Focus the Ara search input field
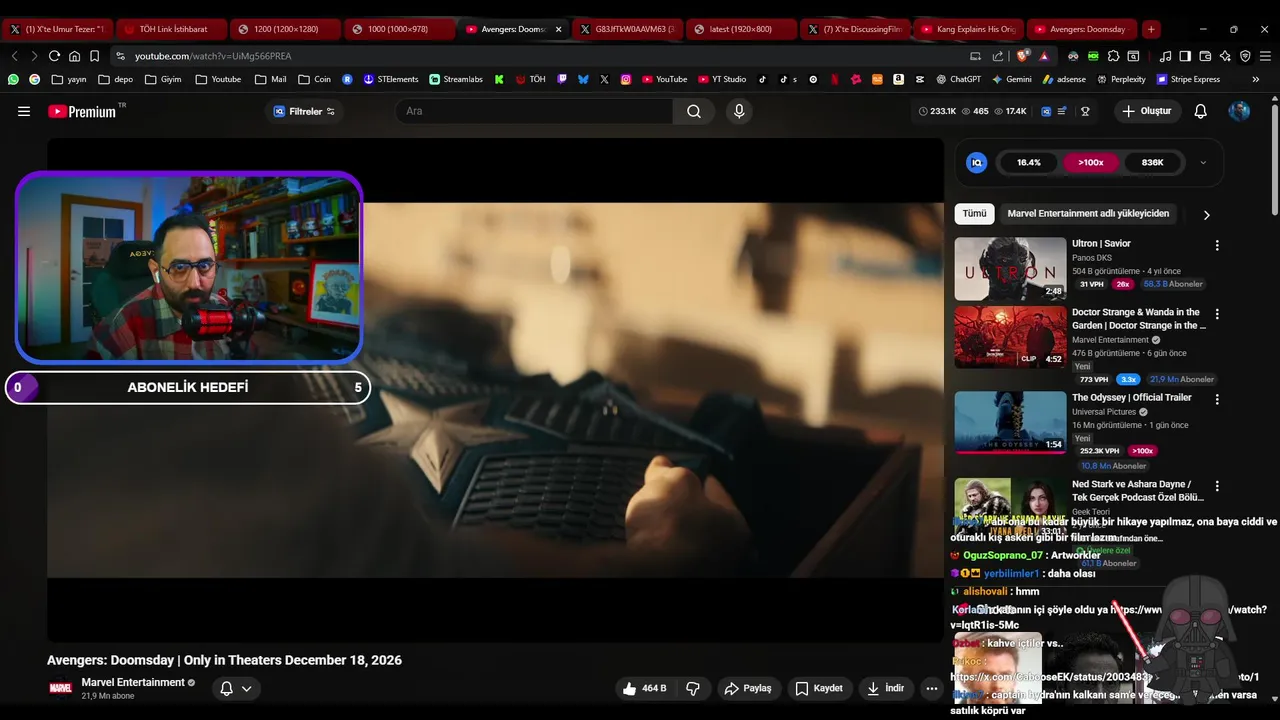This screenshot has width=1280, height=720. click(x=535, y=111)
